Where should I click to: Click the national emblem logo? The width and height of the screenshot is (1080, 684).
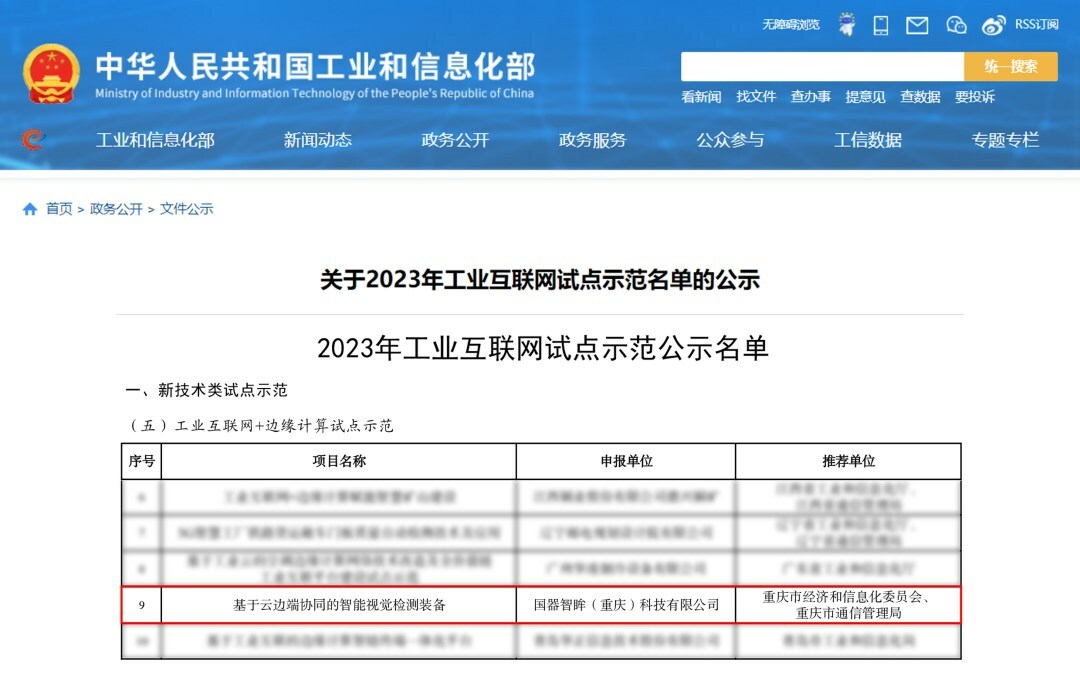click(52, 74)
